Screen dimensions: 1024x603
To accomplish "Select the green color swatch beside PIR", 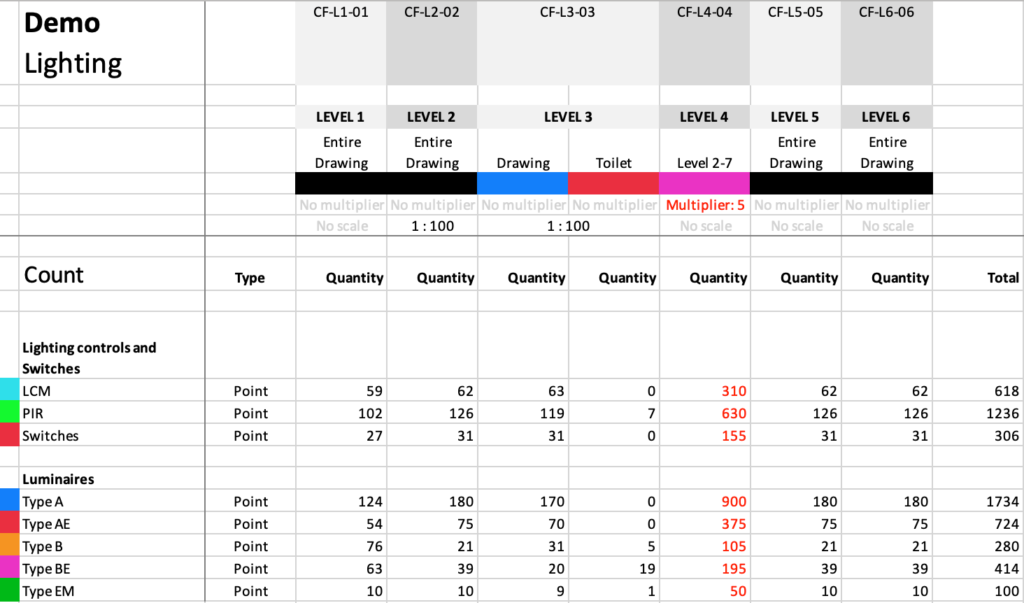I will coord(7,413).
